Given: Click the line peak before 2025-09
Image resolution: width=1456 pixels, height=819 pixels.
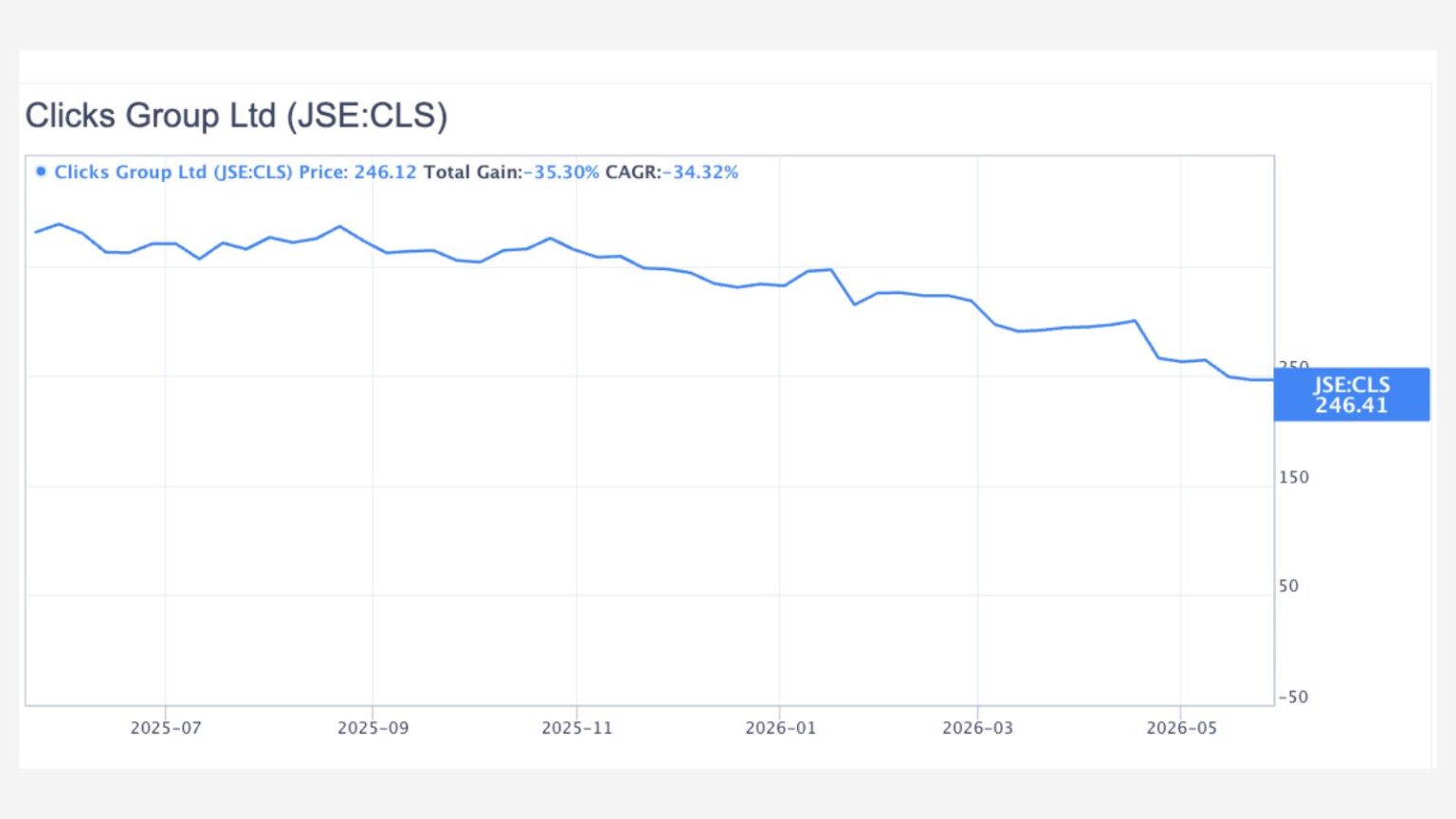Looking at the screenshot, I should click(340, 227).
